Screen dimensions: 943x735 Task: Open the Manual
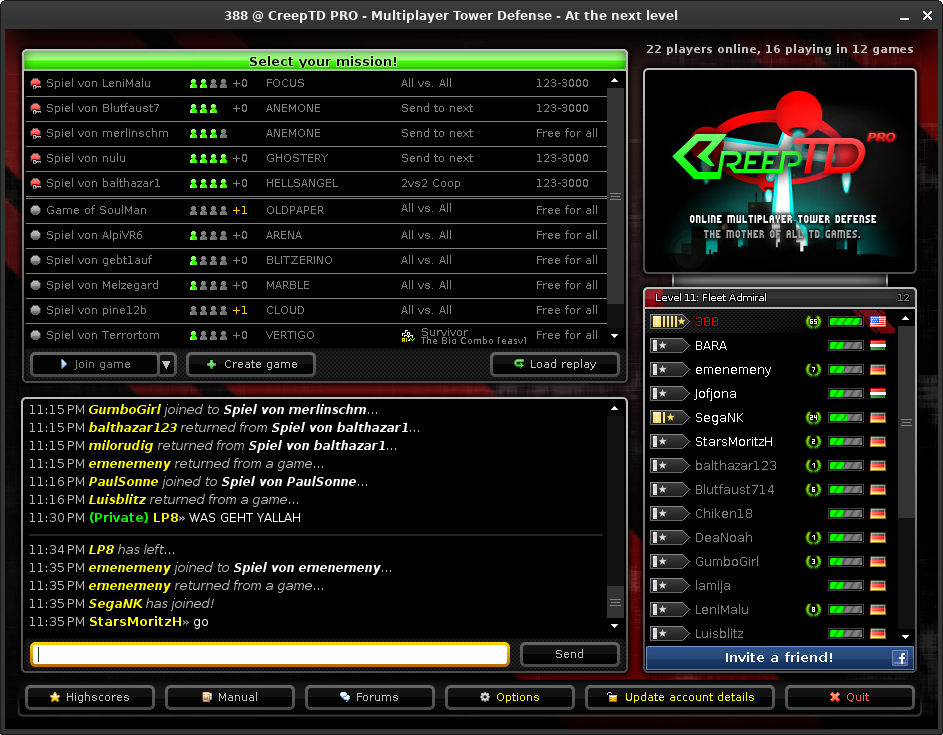[229, 697]
